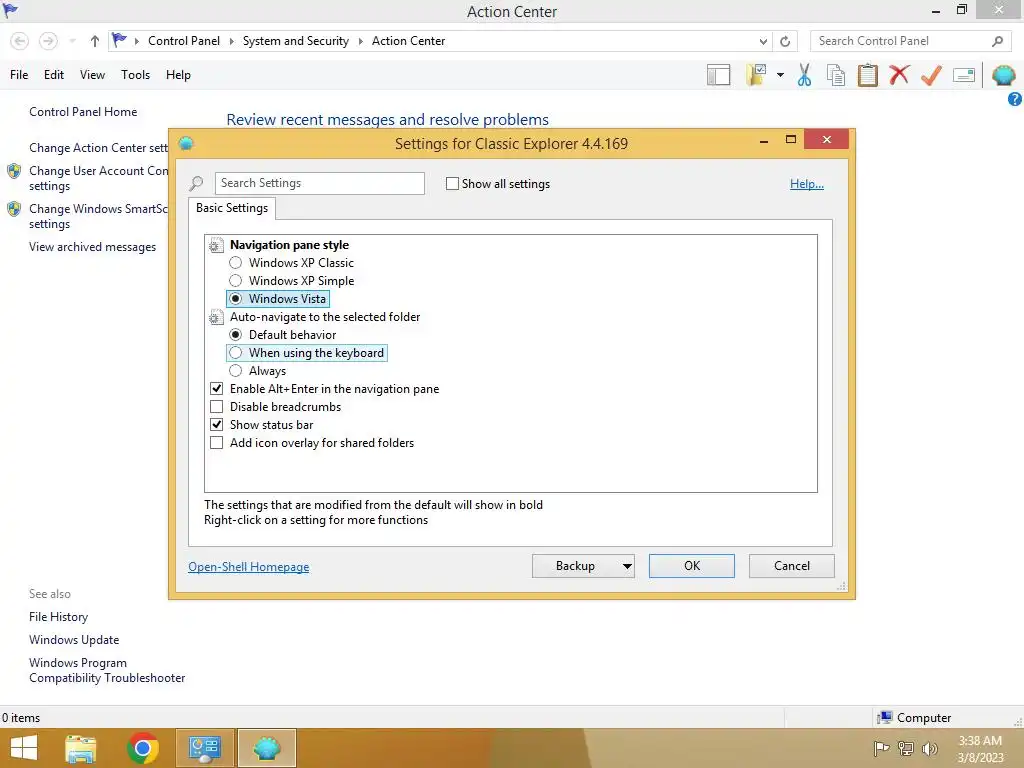Screen dimensions: 1024x768
Task: Click the Search Settings input field
Action: click(x=319, y=184)
